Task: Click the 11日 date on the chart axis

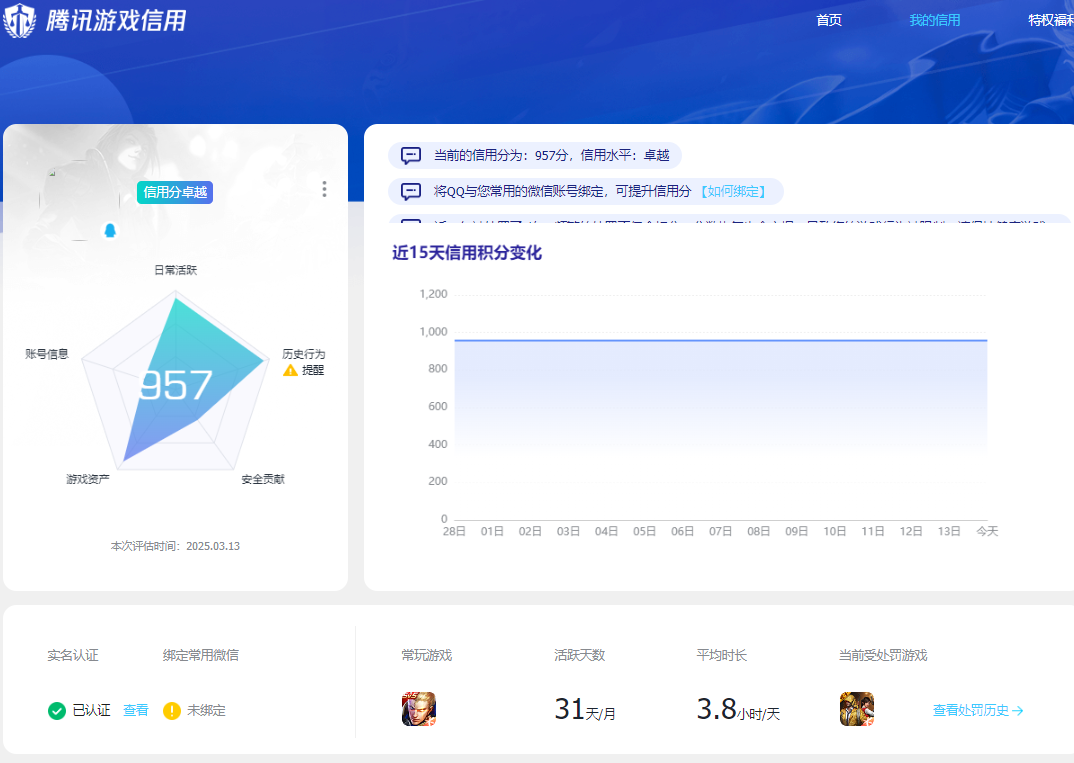Action: coord(873,531)
